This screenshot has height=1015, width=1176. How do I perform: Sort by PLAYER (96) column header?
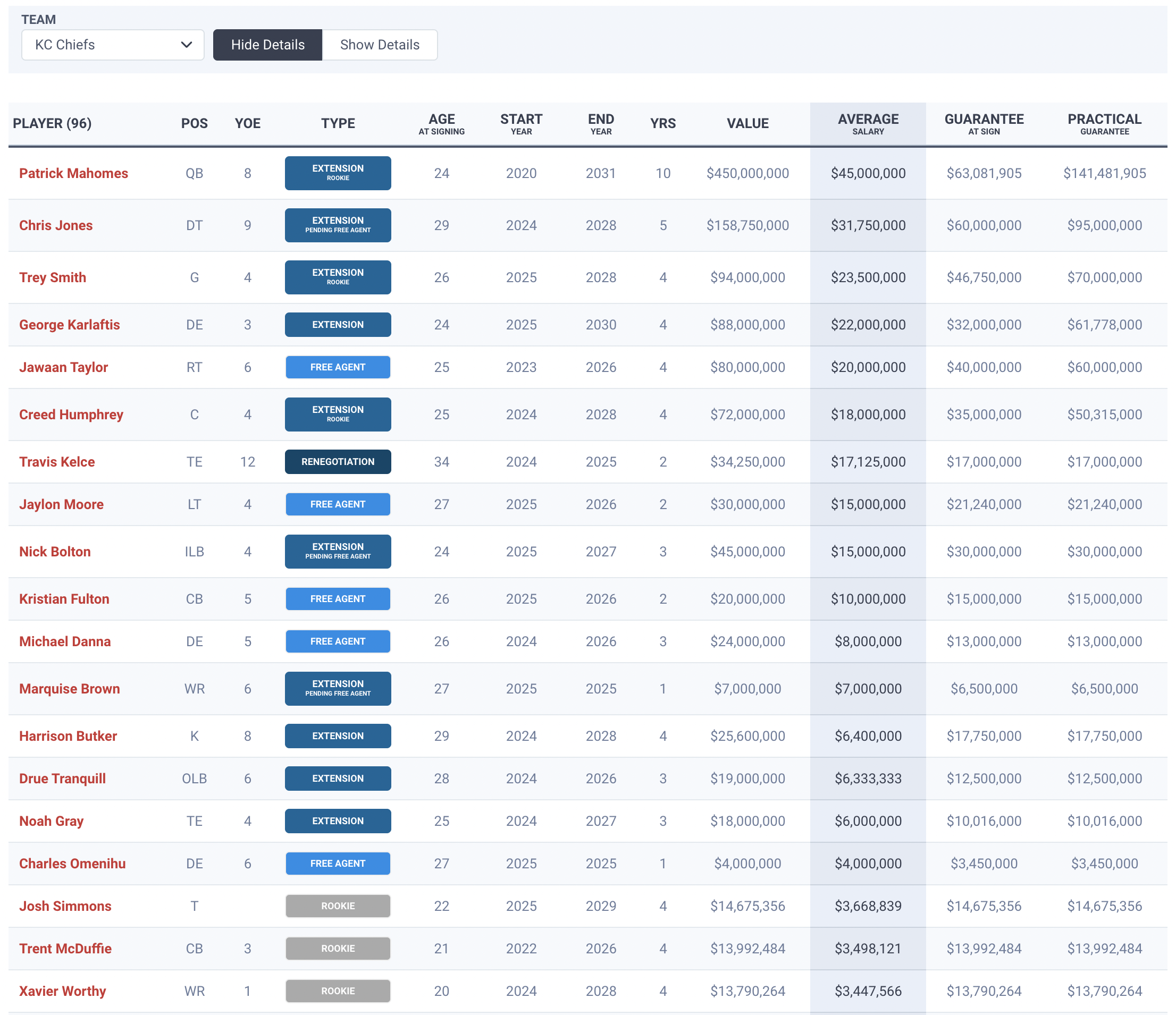point(52,123)
